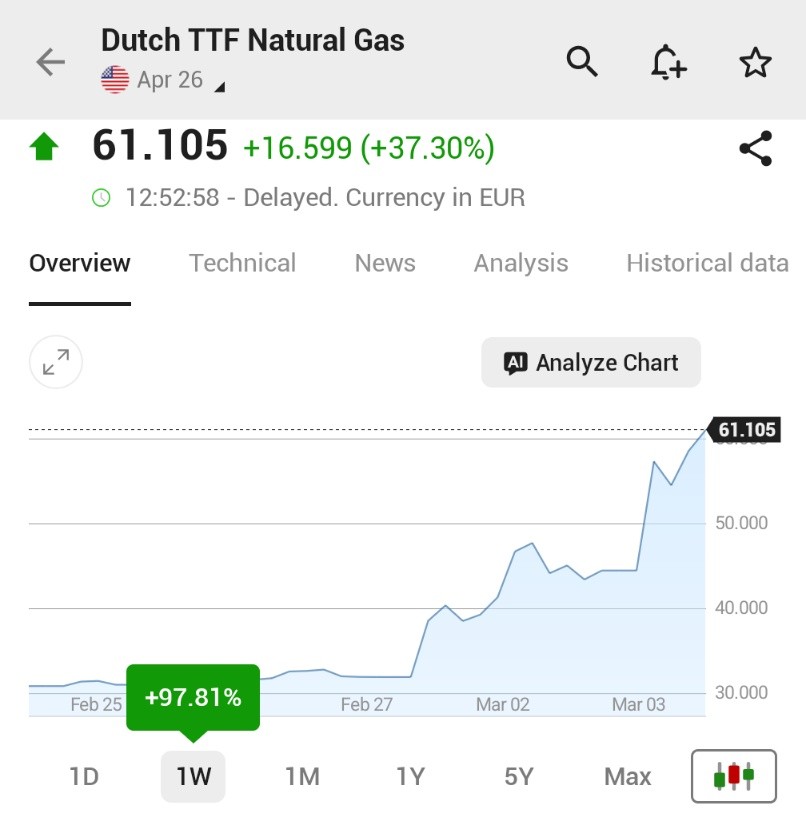Open the Historical data tab
The image size is (806, 819).
click(x=707, y=263)
